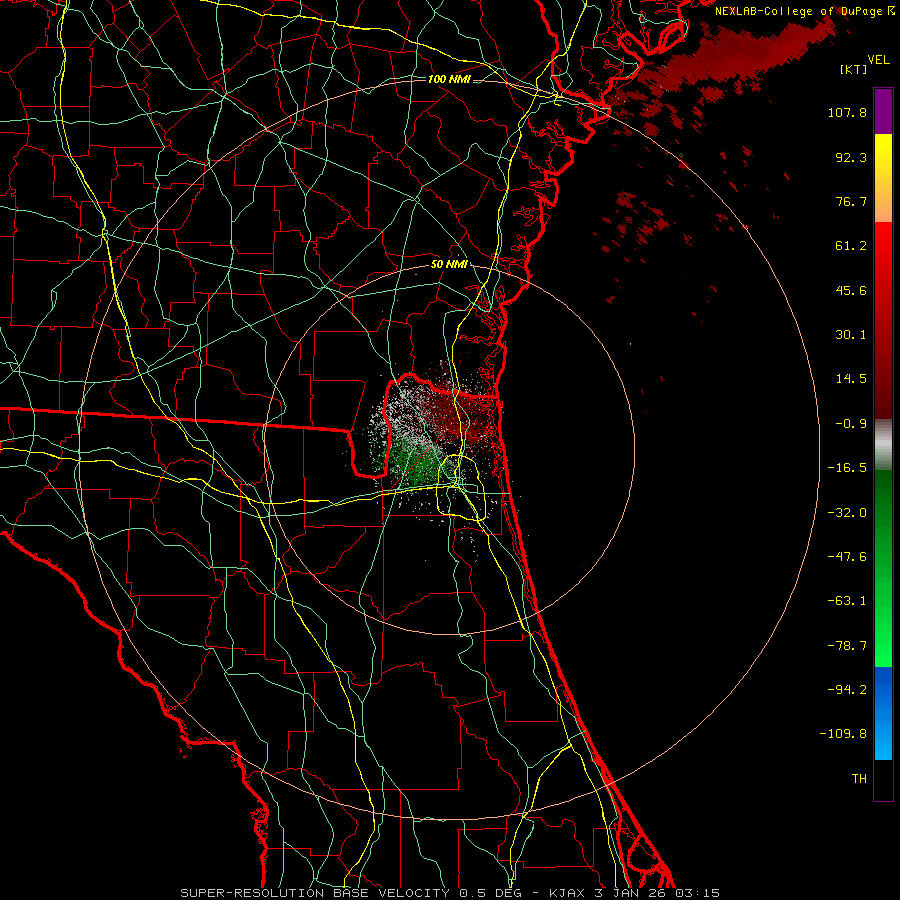This screenshot has width=900, height=900.
Task: Click the 14.5 value on the velocity scale
Action: 851,379
